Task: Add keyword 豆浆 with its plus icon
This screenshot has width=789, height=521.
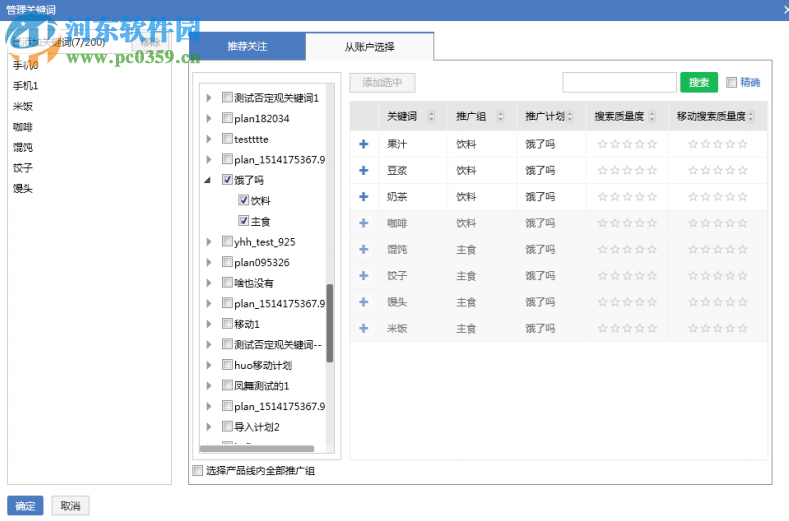Action: [363, 170]
